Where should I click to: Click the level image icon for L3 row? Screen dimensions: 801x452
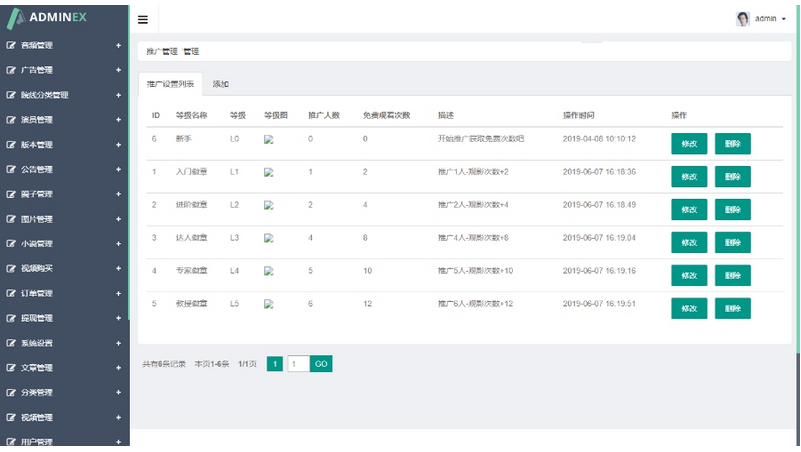coord(268,239)
